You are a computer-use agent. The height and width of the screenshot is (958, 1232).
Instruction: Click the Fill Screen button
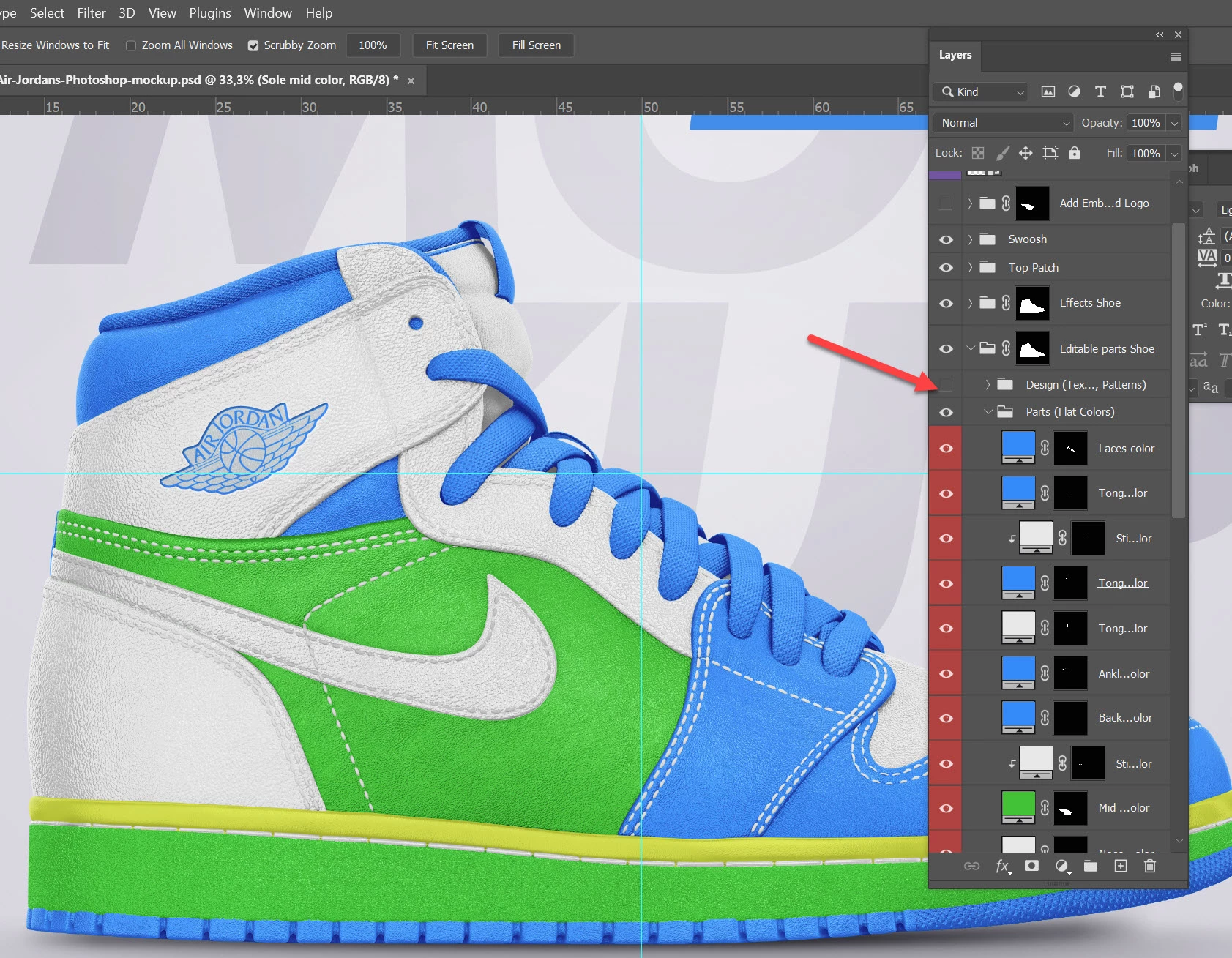pos(537,45)
